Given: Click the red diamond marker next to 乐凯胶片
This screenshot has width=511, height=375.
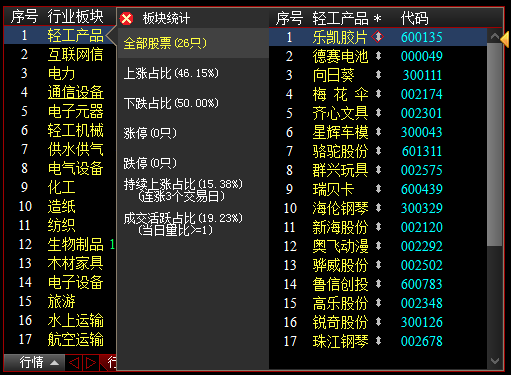Looking at the screenshot, I should [378, 37].
